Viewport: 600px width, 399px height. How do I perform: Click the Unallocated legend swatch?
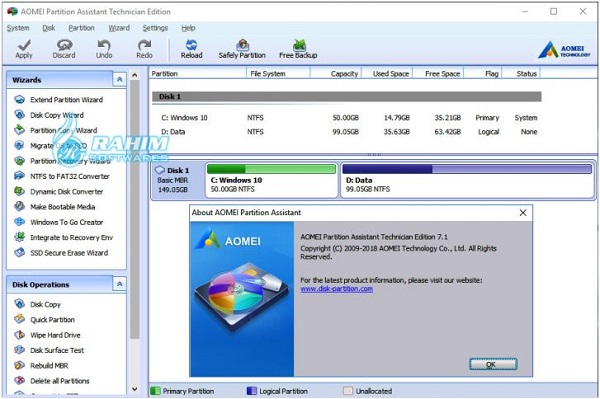point(348,391)
